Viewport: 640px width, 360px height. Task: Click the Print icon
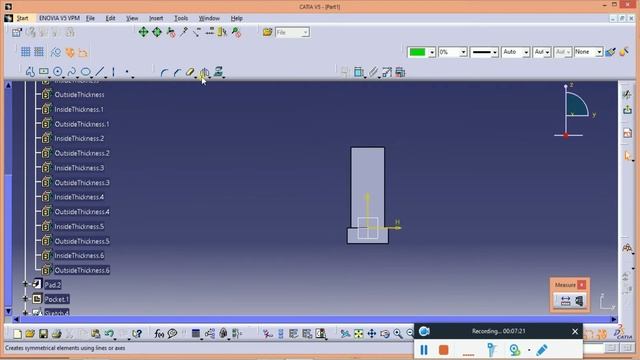pyautogui.click(x=56, y=334)
